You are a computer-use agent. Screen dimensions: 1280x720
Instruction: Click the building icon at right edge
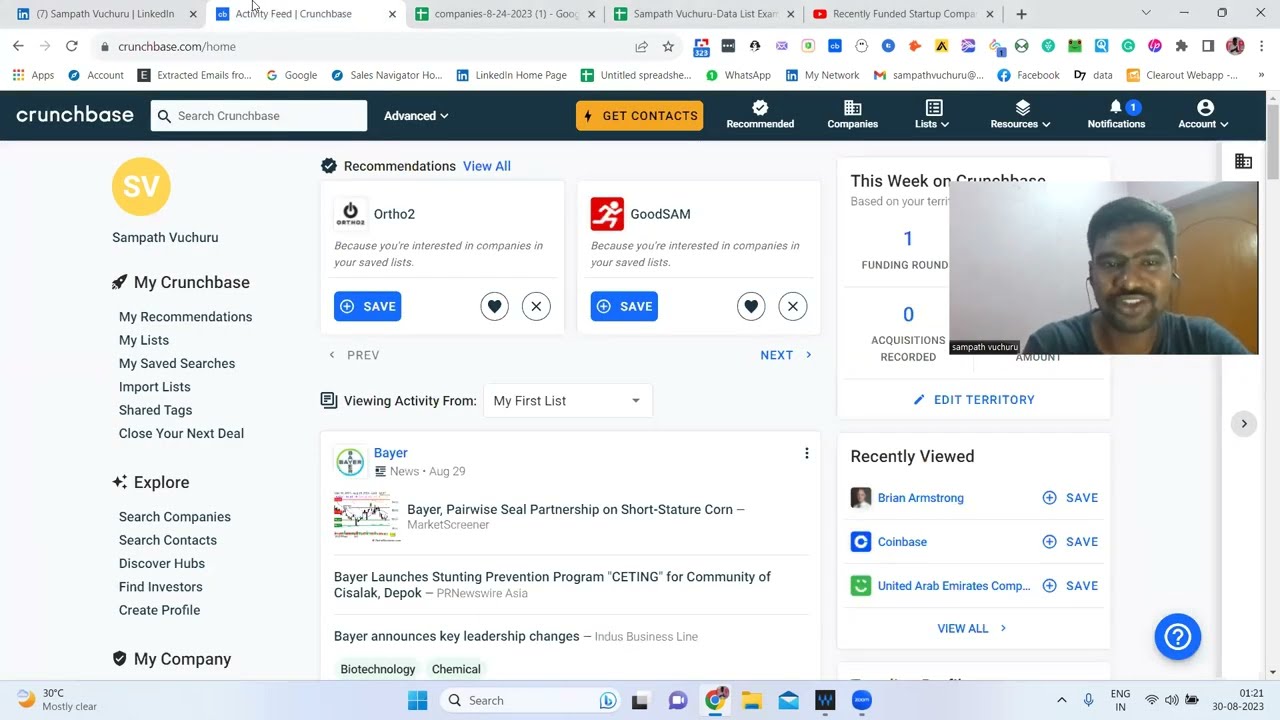[x=1243, y=161]
